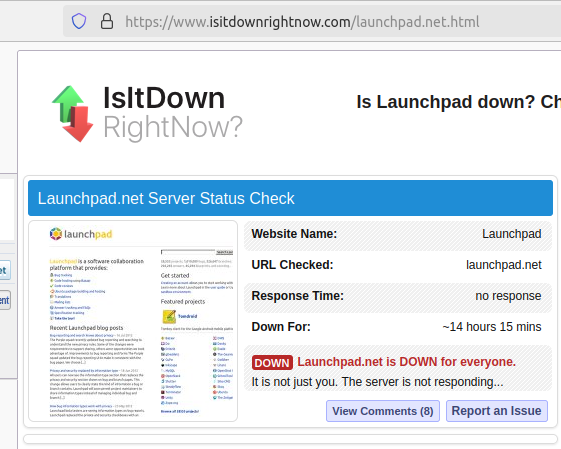Click the IsItDownRightNow arrows logo
Screen dimensions: 561x449
click(73, 113)
